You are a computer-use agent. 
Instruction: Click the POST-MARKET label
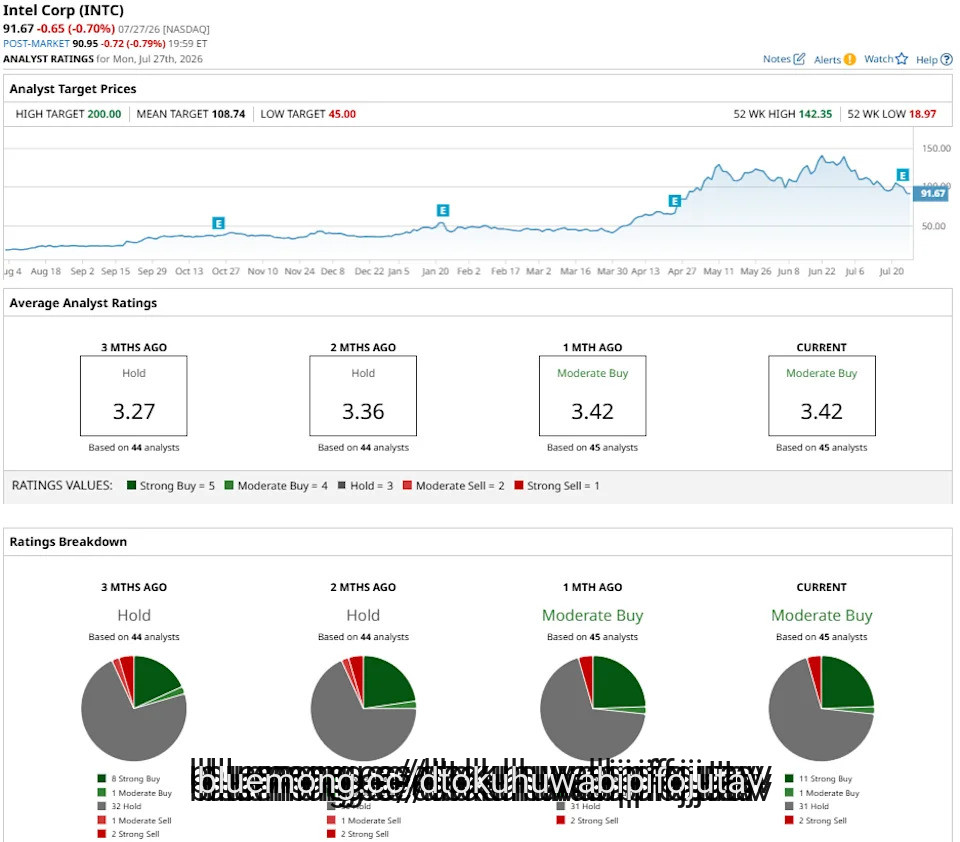coord(36,44)
